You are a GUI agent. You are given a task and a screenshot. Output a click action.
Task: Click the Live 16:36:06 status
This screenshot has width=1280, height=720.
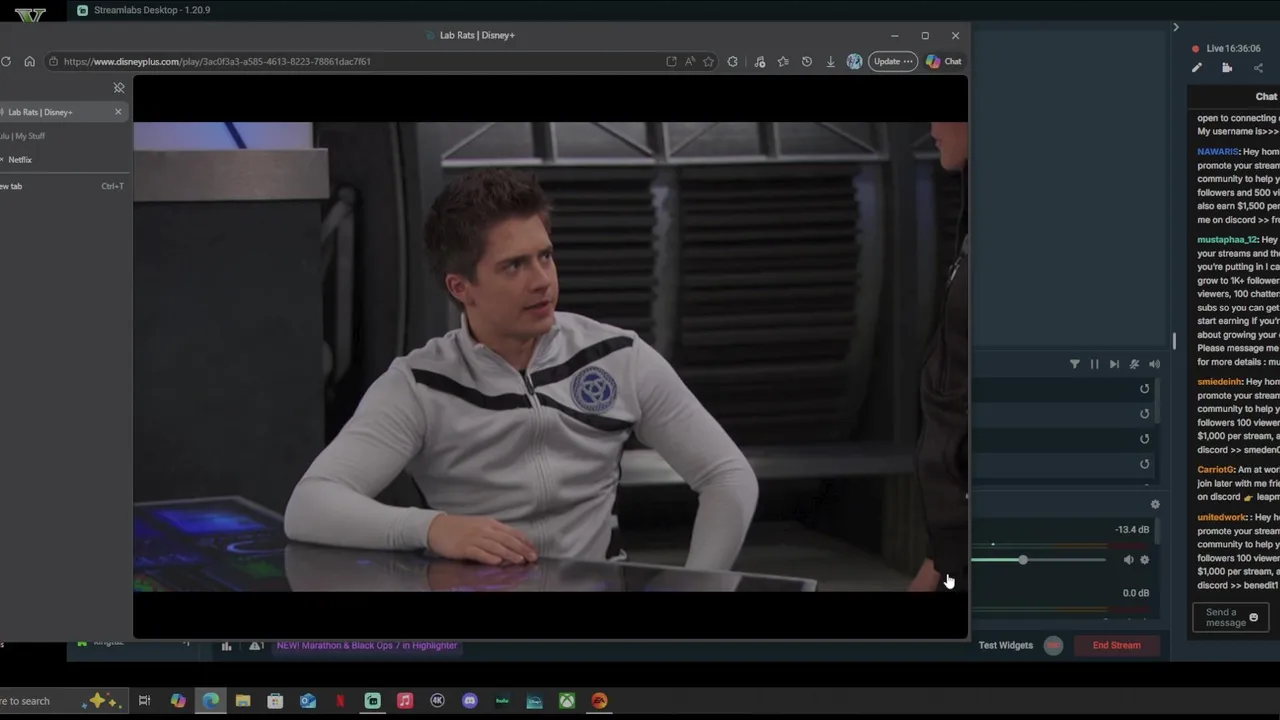click(x=1227, y=48)
